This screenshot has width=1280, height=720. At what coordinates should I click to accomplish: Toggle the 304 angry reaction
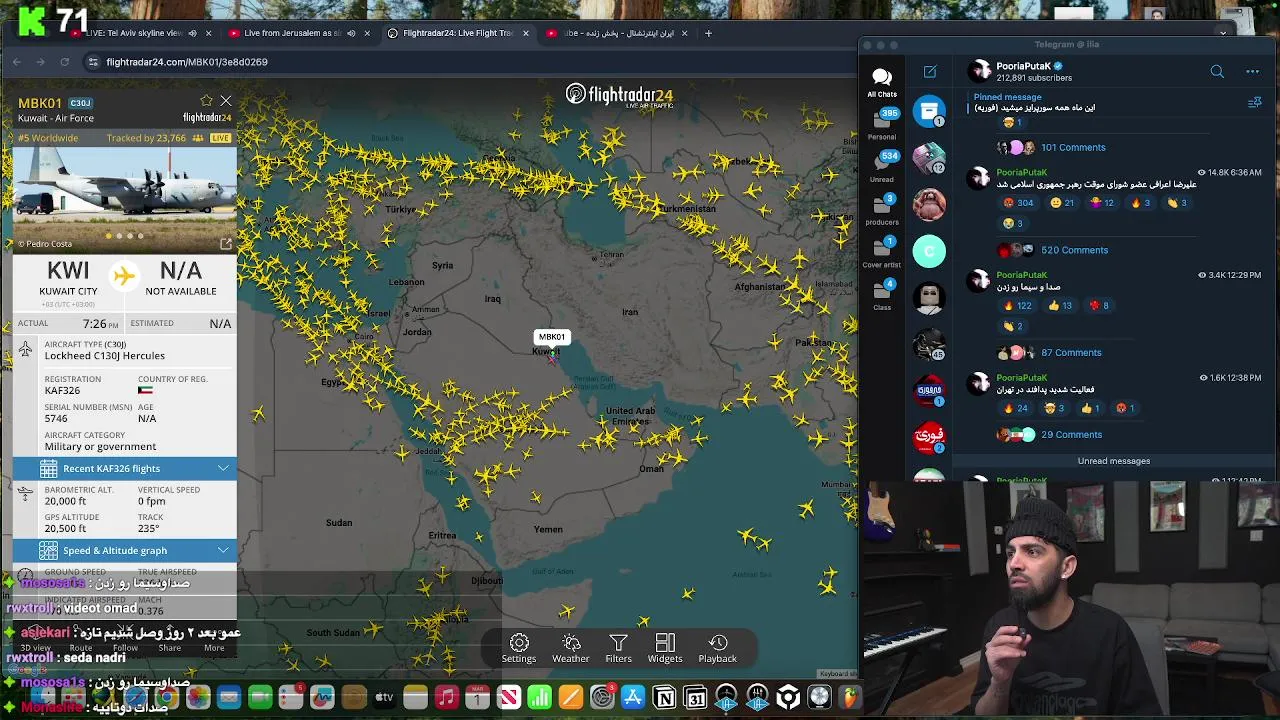point(1018,203)
